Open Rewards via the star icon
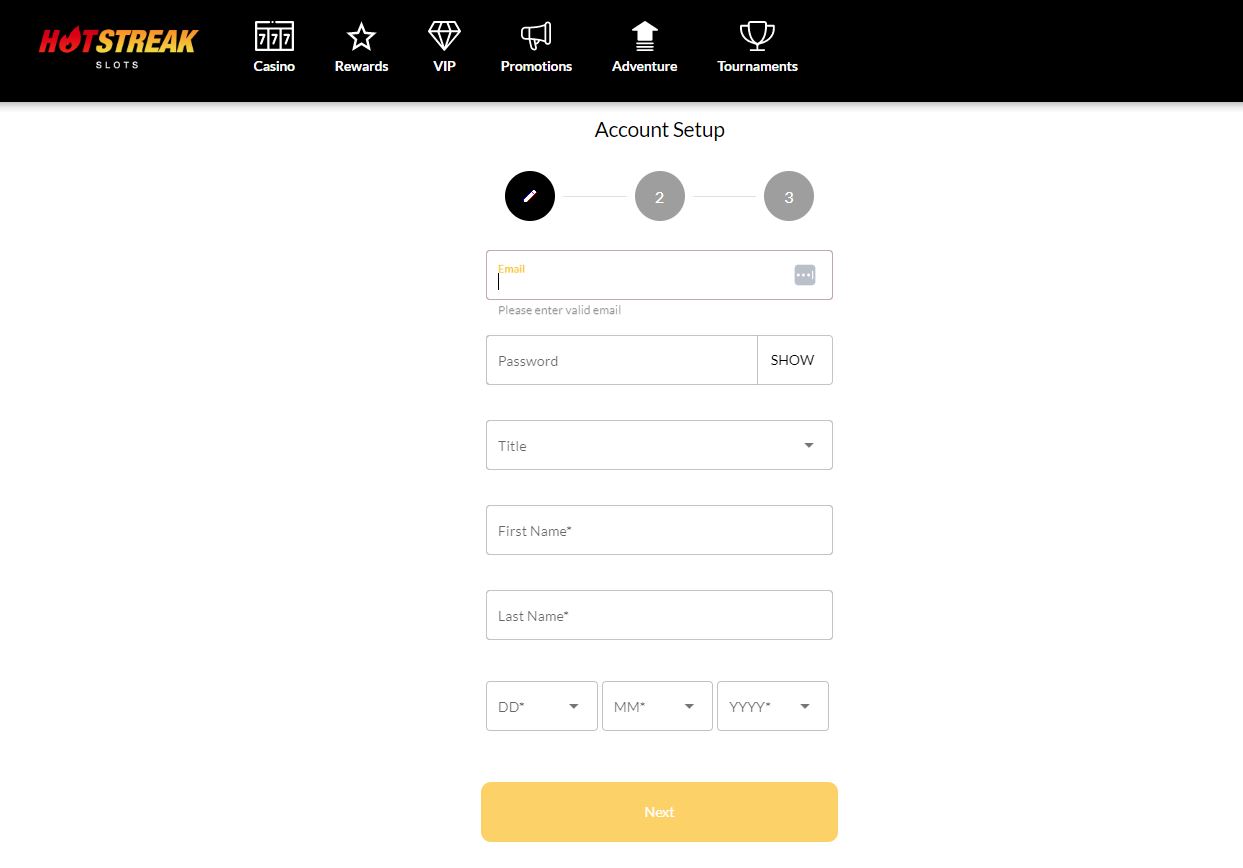Screen dimensions: 1243x868 (361, 37)
